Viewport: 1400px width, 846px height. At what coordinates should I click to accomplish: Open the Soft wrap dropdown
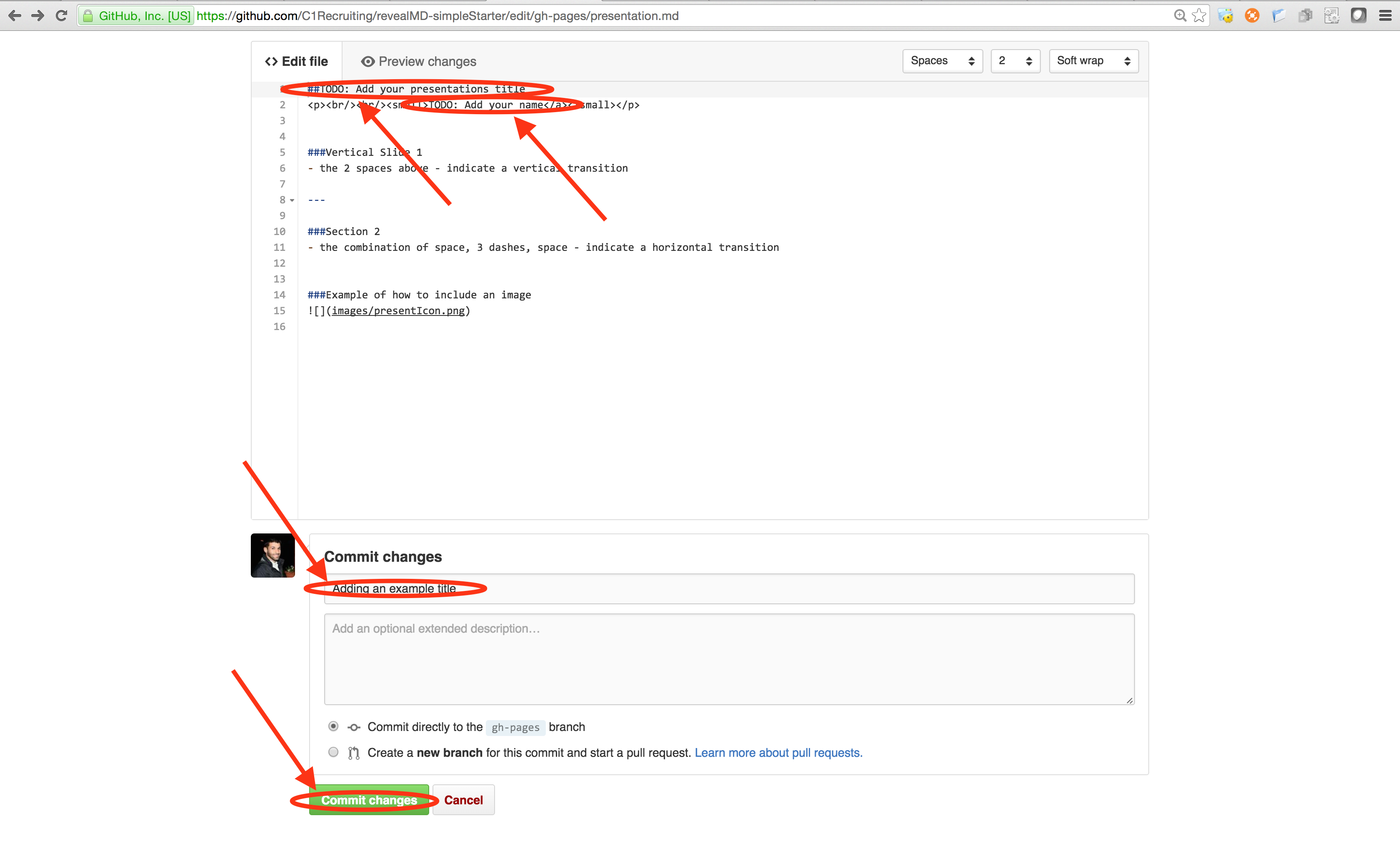pyautogui.click(x=1093, y=61)
